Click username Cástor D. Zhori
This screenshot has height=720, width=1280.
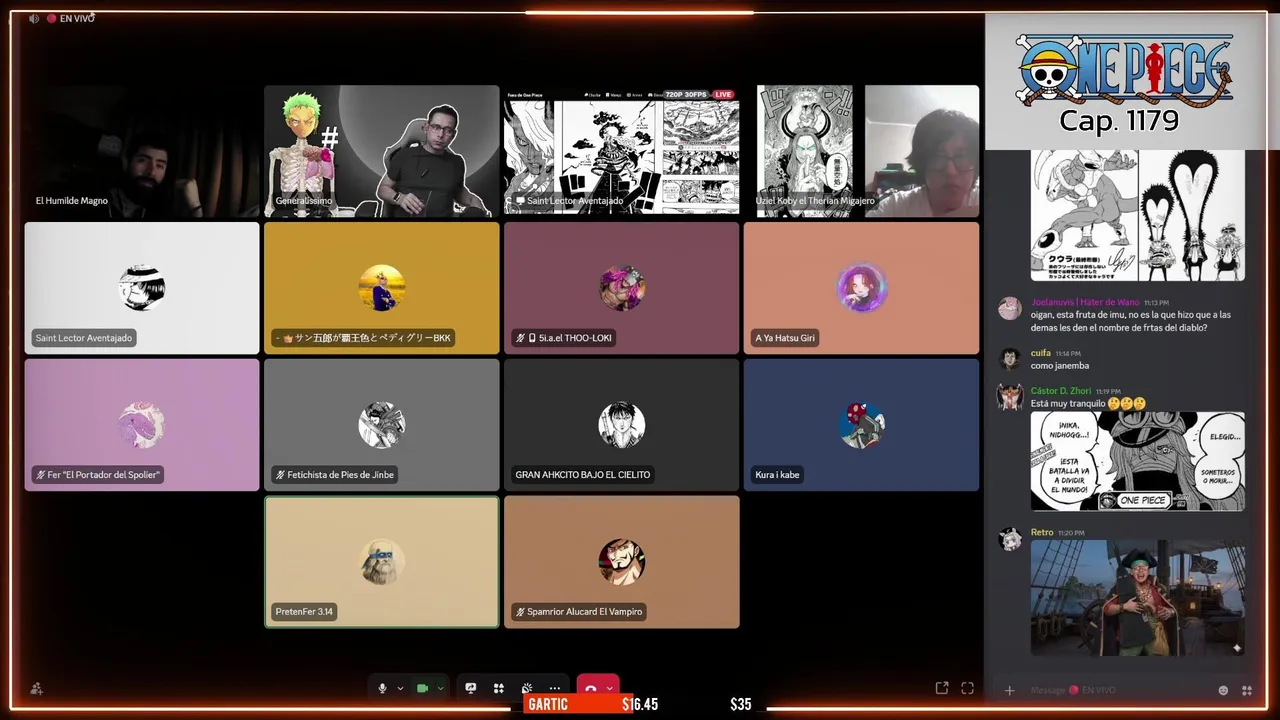click(x=1061, y=391)
